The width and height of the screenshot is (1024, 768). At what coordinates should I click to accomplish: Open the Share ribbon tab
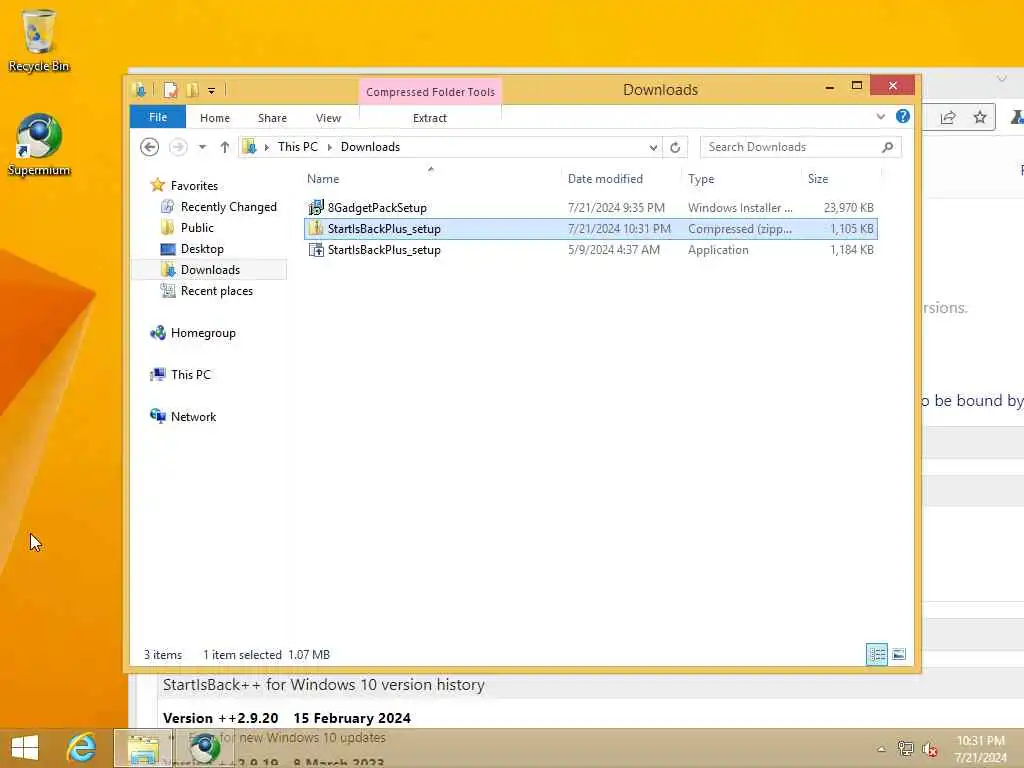point(272,118)
